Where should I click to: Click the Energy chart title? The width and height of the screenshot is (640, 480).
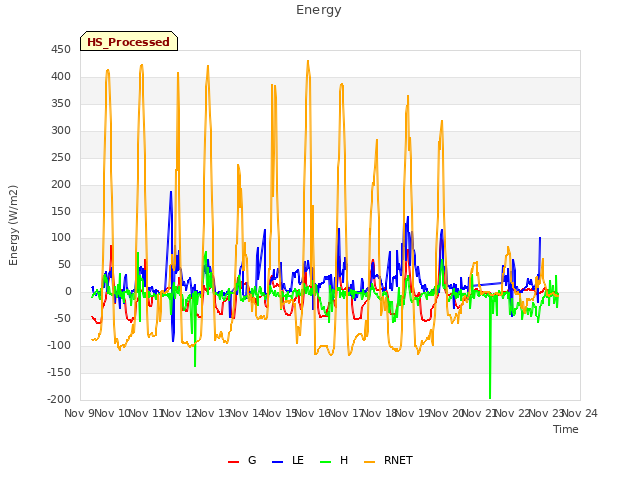(x=319, y=10)
